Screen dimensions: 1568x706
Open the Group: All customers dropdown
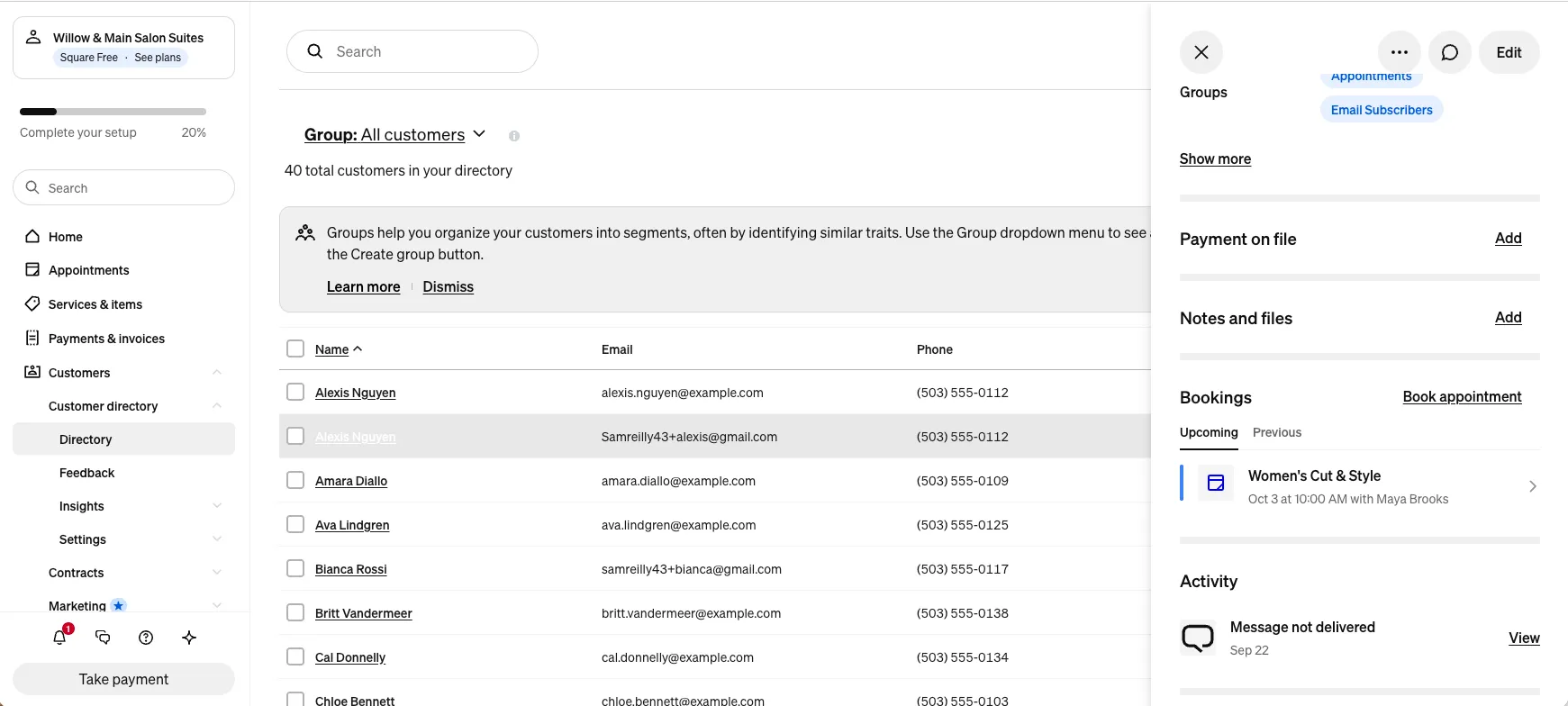[x=394, y=134]
